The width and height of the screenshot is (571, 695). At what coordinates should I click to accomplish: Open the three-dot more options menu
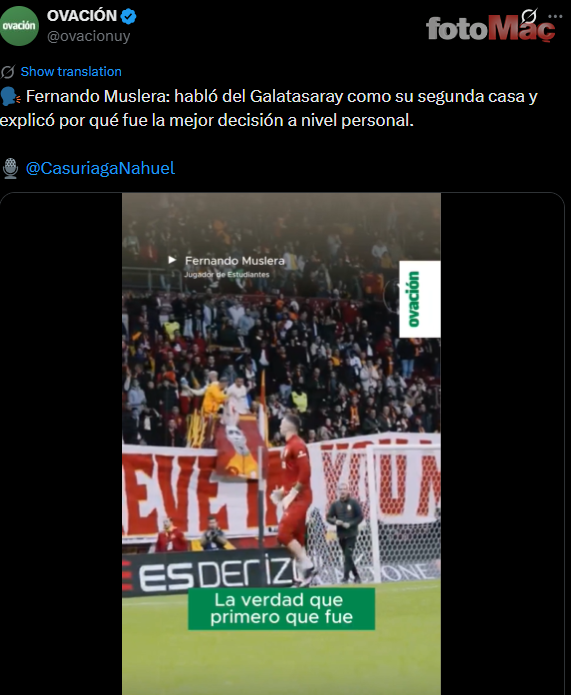tap(555, 16)
